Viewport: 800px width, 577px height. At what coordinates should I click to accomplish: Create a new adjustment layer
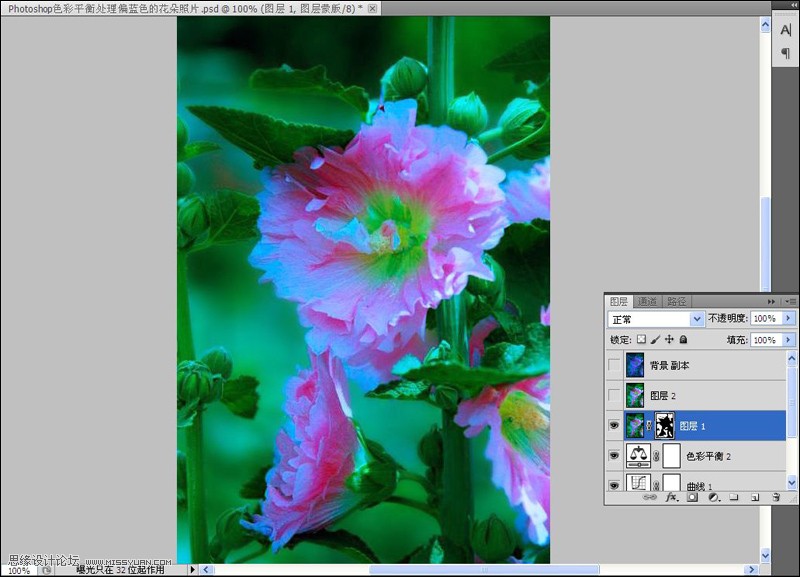click(x=712, y=497)
